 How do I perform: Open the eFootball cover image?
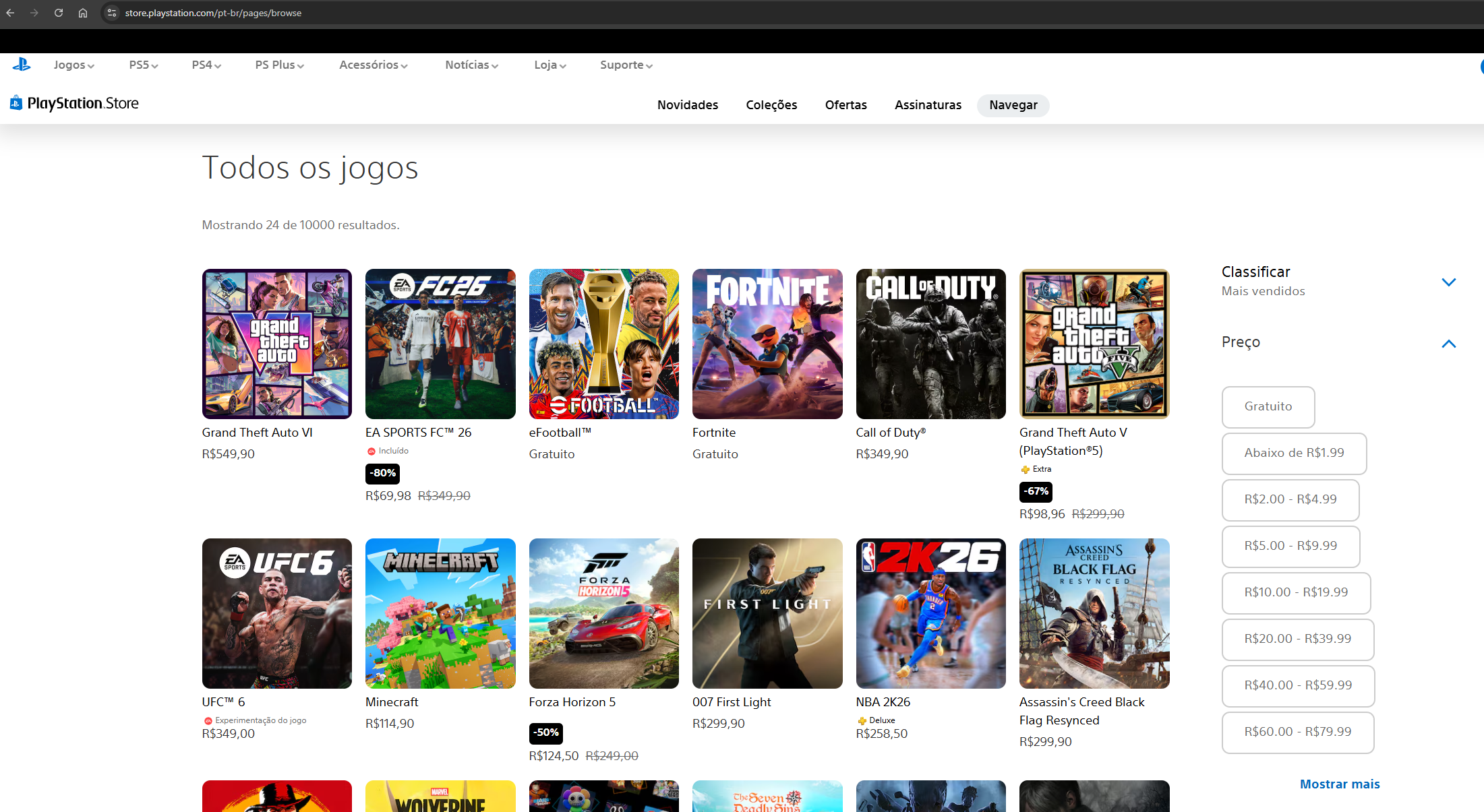(604, 344)
